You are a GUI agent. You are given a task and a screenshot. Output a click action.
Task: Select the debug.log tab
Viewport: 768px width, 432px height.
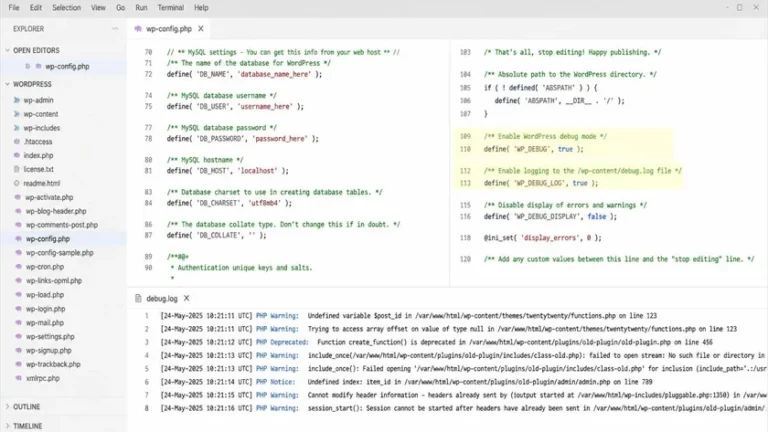pos(162,298)
